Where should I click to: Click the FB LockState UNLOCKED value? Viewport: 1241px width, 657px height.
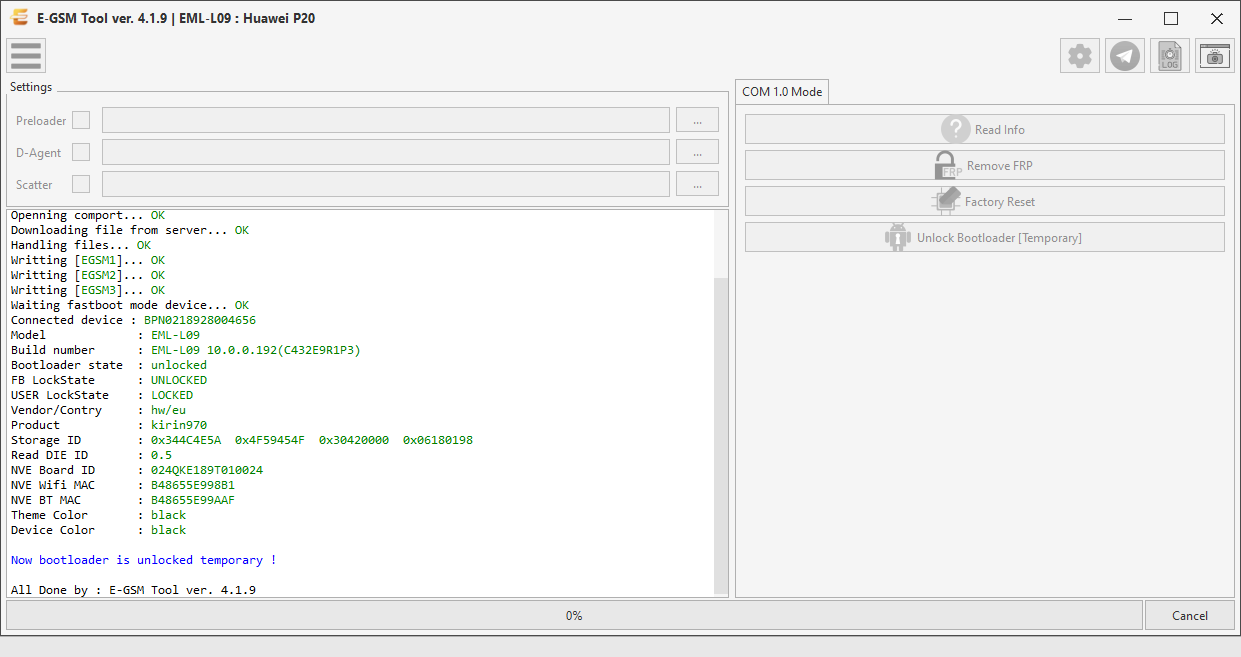coord(179,380)
